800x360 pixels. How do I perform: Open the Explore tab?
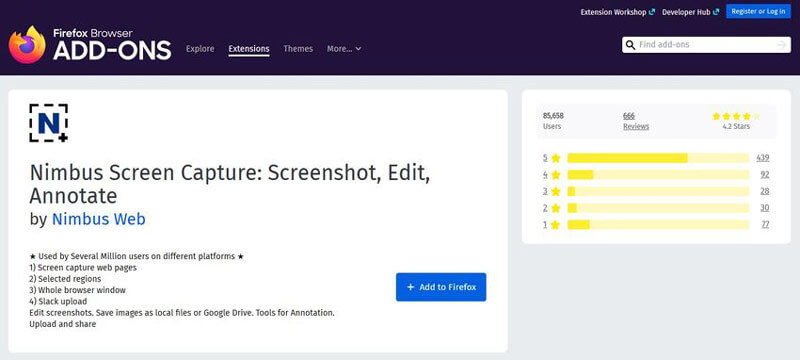pyautogui.click(x=200, y=49)
